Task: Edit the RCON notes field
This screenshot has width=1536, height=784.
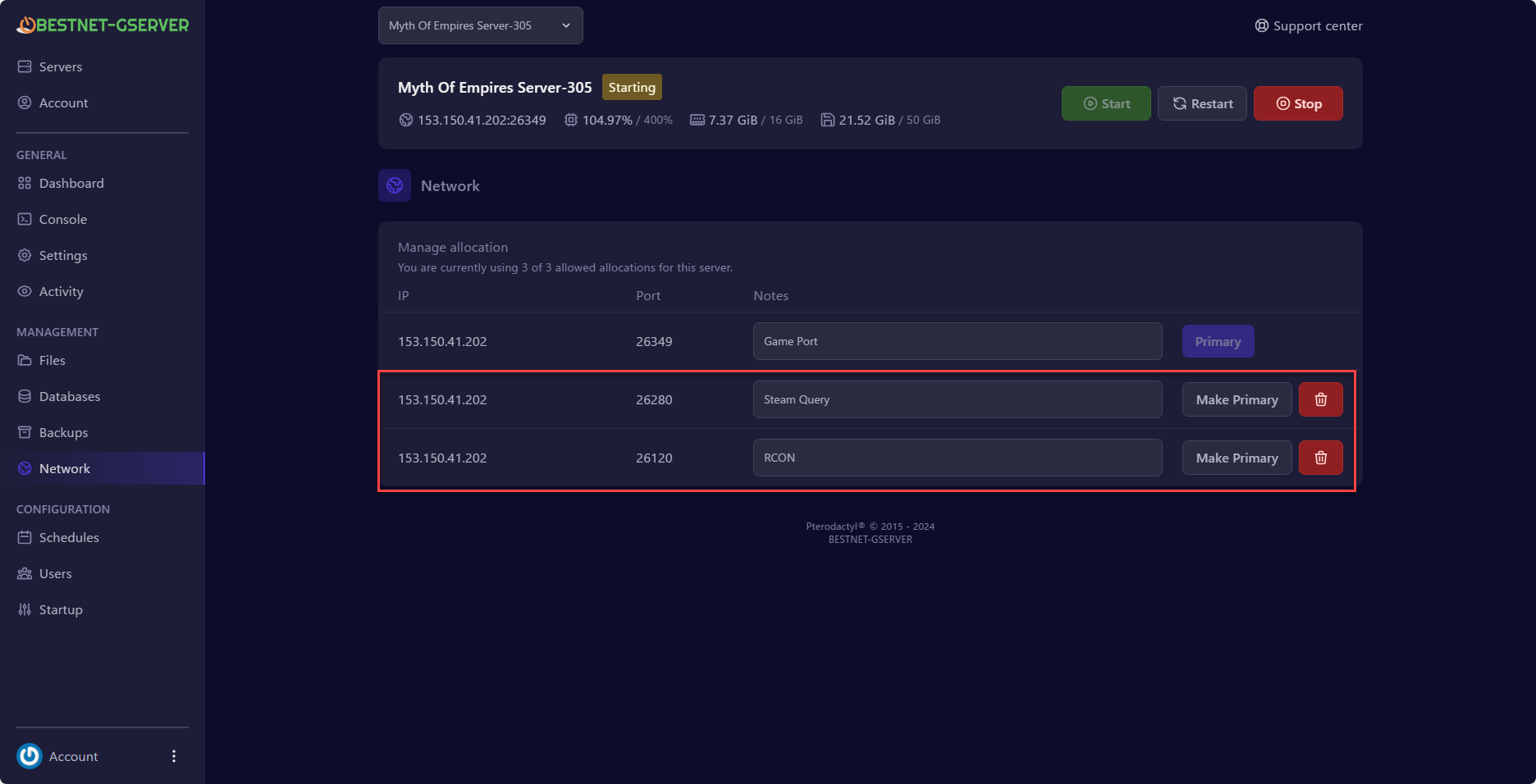Action: point(958,458)
